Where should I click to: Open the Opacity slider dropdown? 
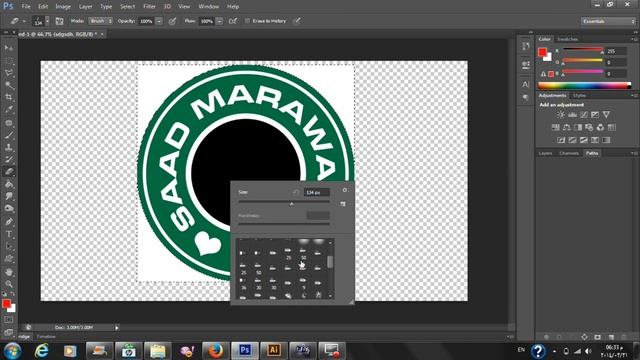(159, 21)
